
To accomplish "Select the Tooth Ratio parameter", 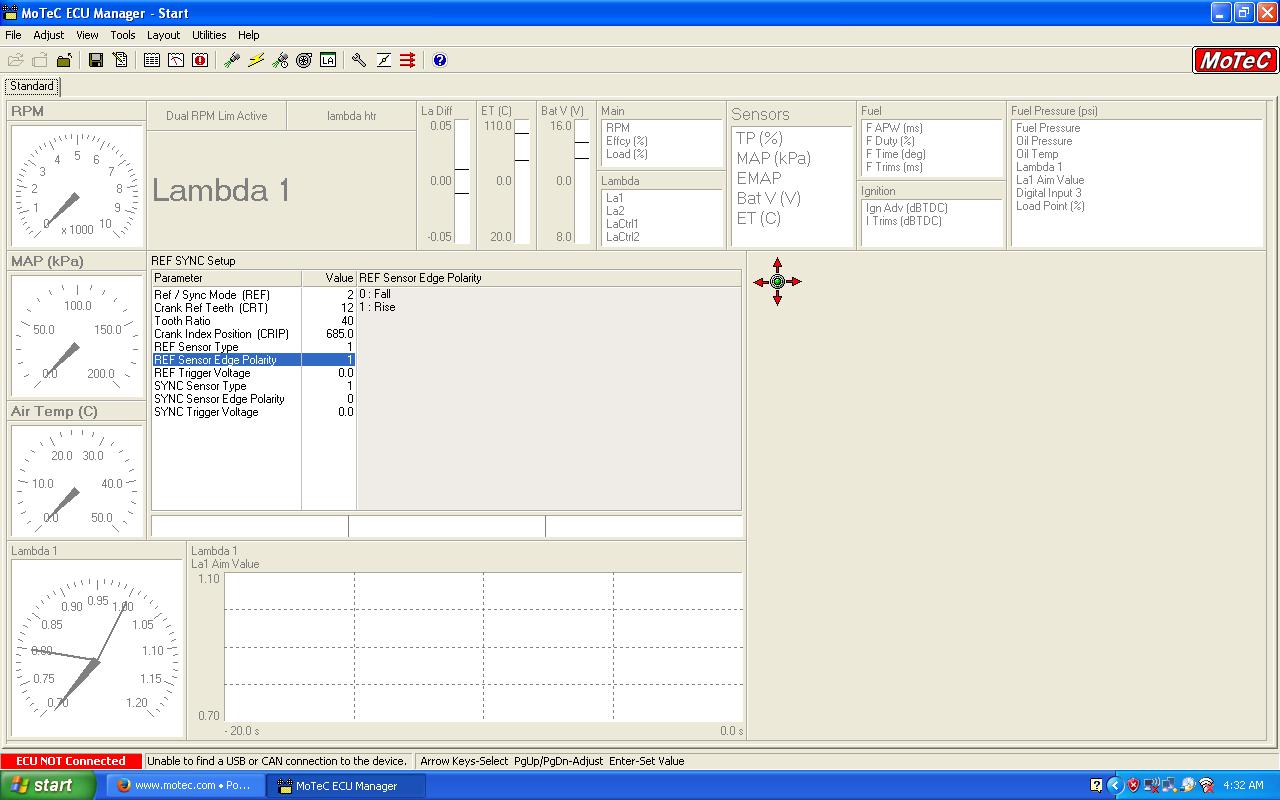I will tap(254, 321).
